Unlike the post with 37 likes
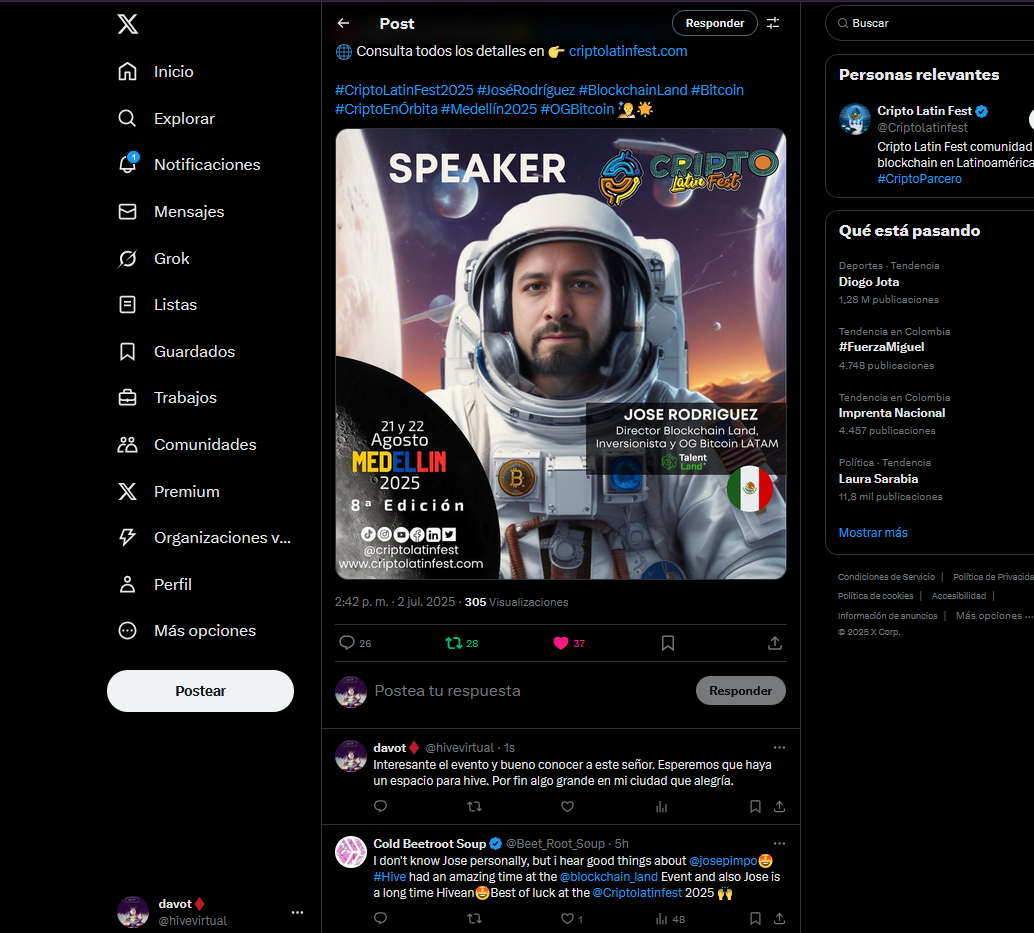Image resolution: width=1034 pixels, height=933 pixels. click(569, 643)
